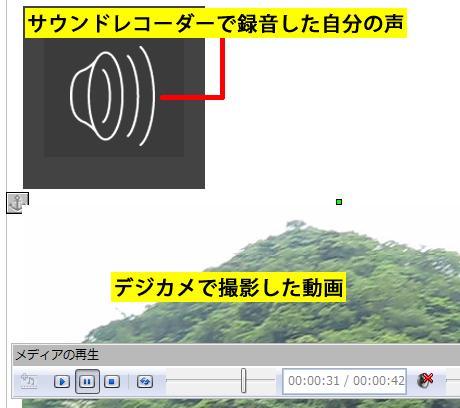460x408 pixels.
Task: Select the anchor icon beside the video
Action: 17,203
